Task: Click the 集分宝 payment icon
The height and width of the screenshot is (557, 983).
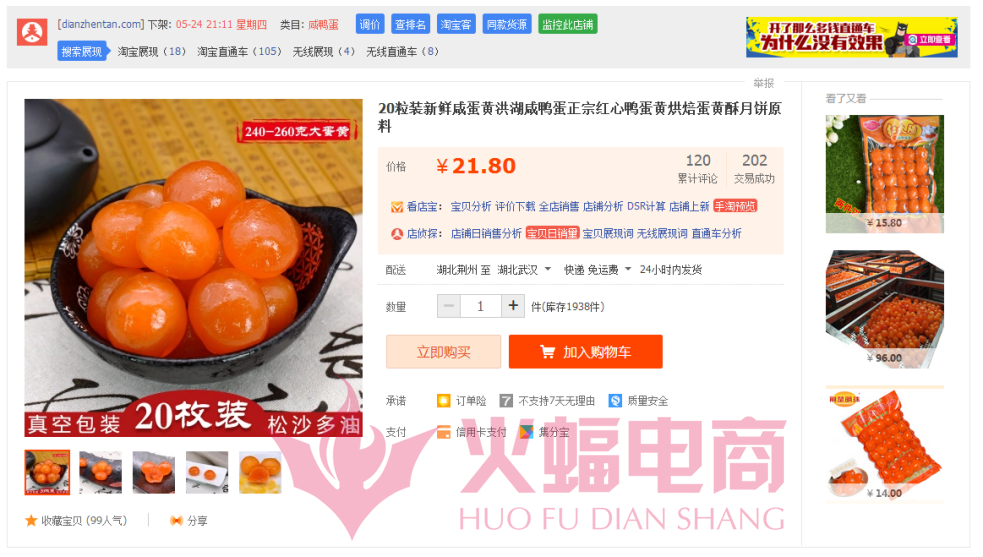Action: point(526,432)
